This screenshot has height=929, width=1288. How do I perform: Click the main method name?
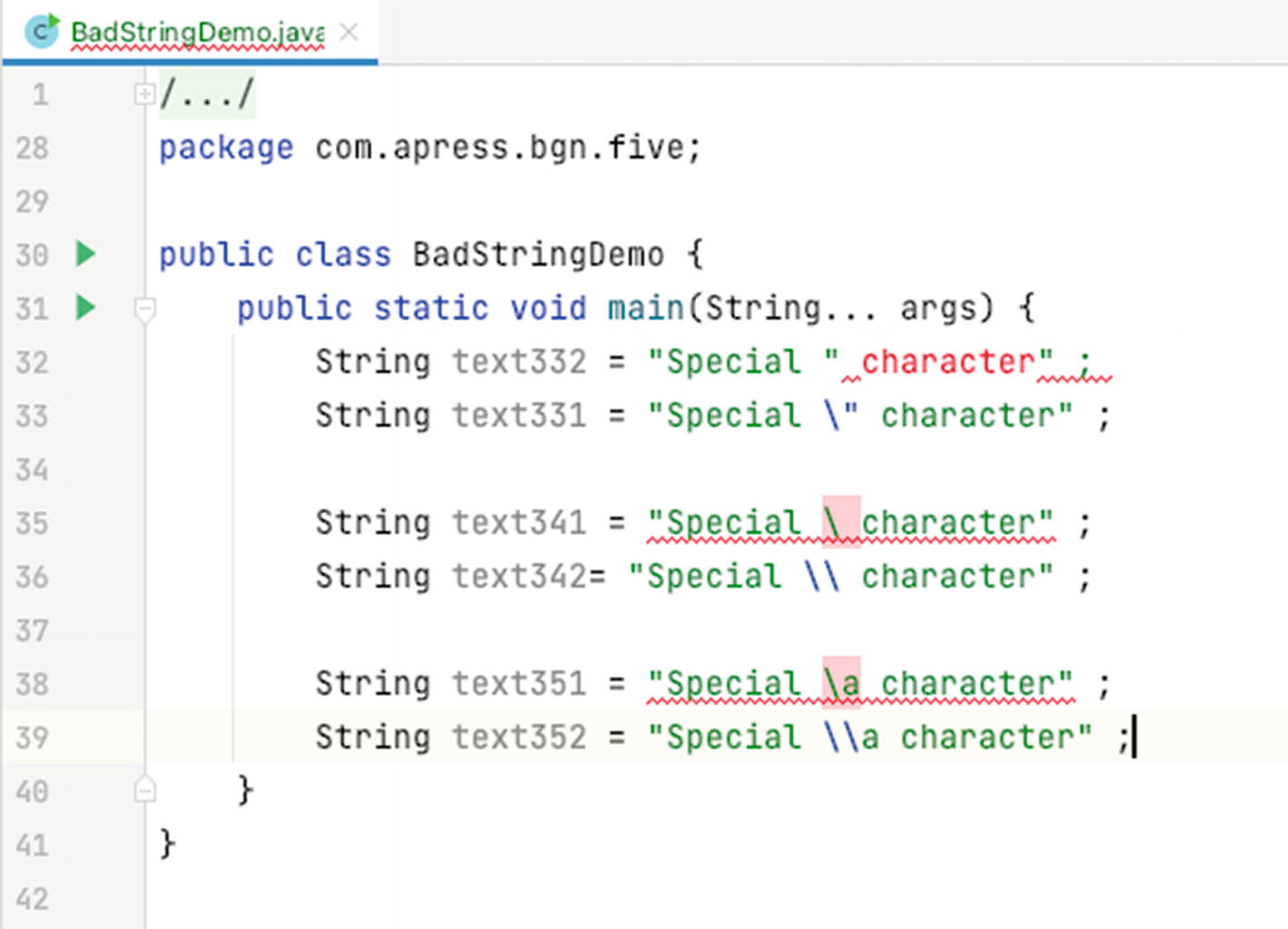pos(646,309)
